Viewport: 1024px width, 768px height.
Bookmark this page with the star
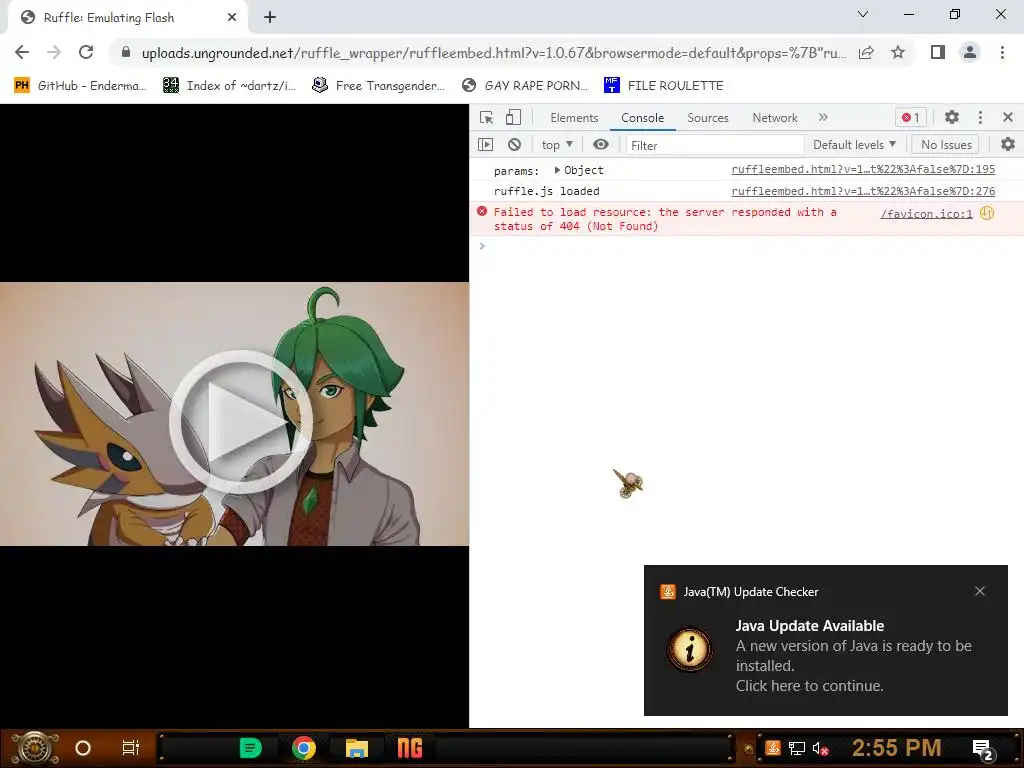[898, 52]
